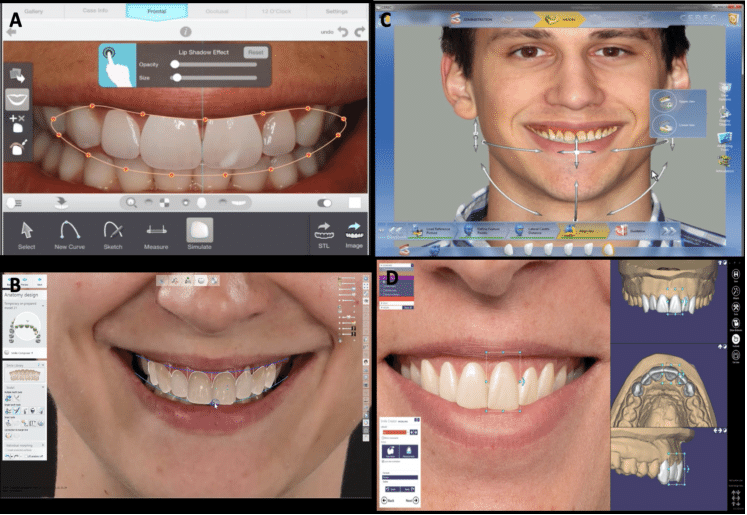Switch to the Gallery tab
This screenshot has height=515, width=747.
pyautogui.click(x=35, y=9)
